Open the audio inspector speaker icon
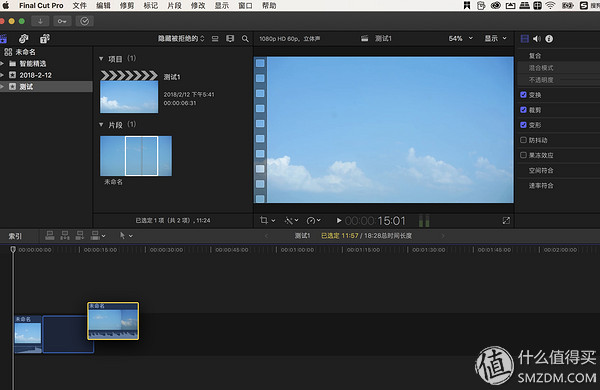Screen dimensions: 600x390 coord(536,39)
